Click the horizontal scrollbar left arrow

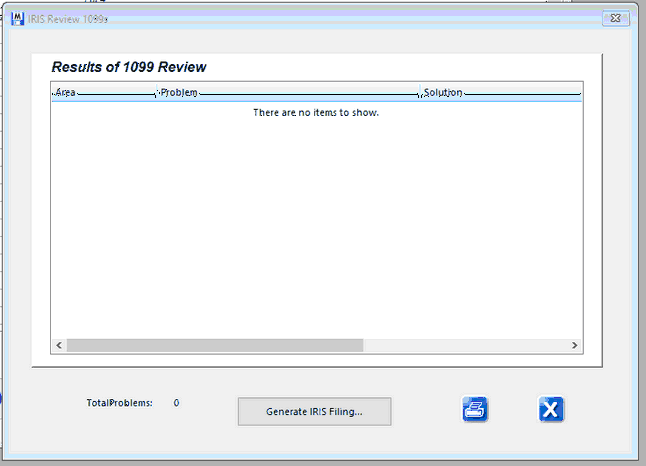(x=58, y=345)
